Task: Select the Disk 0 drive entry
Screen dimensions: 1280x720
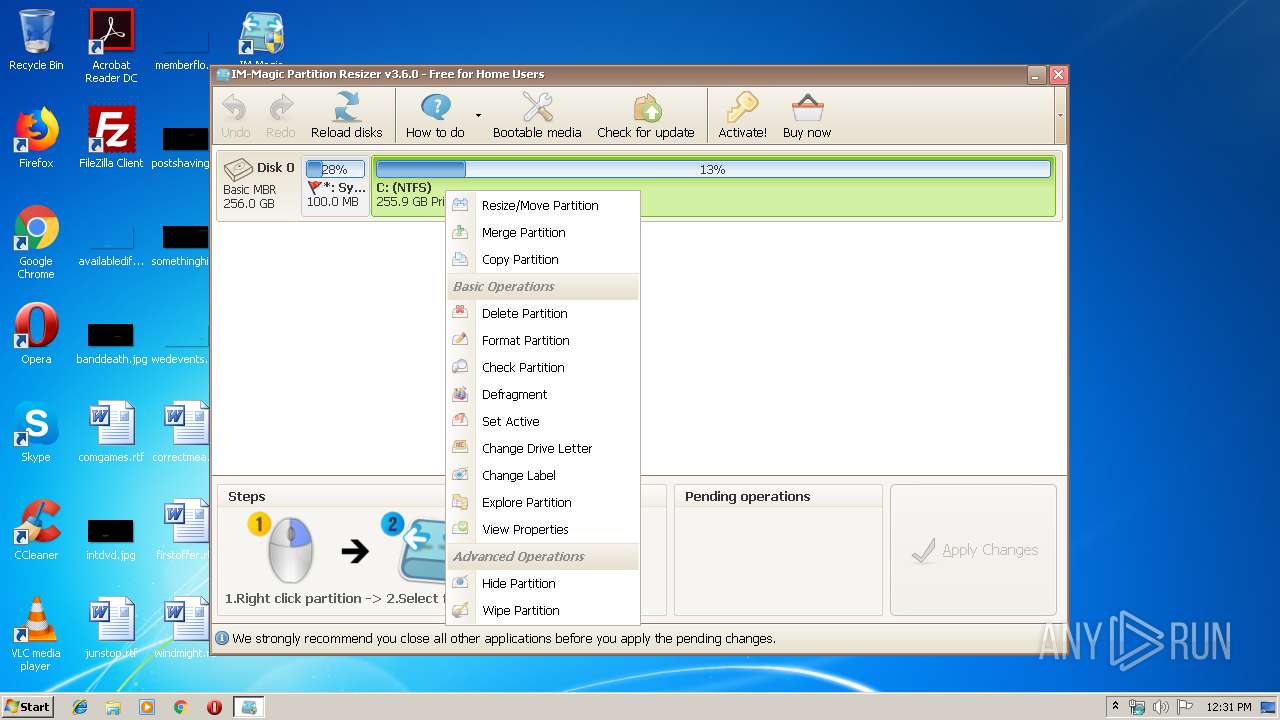Action: coord(259,185)
